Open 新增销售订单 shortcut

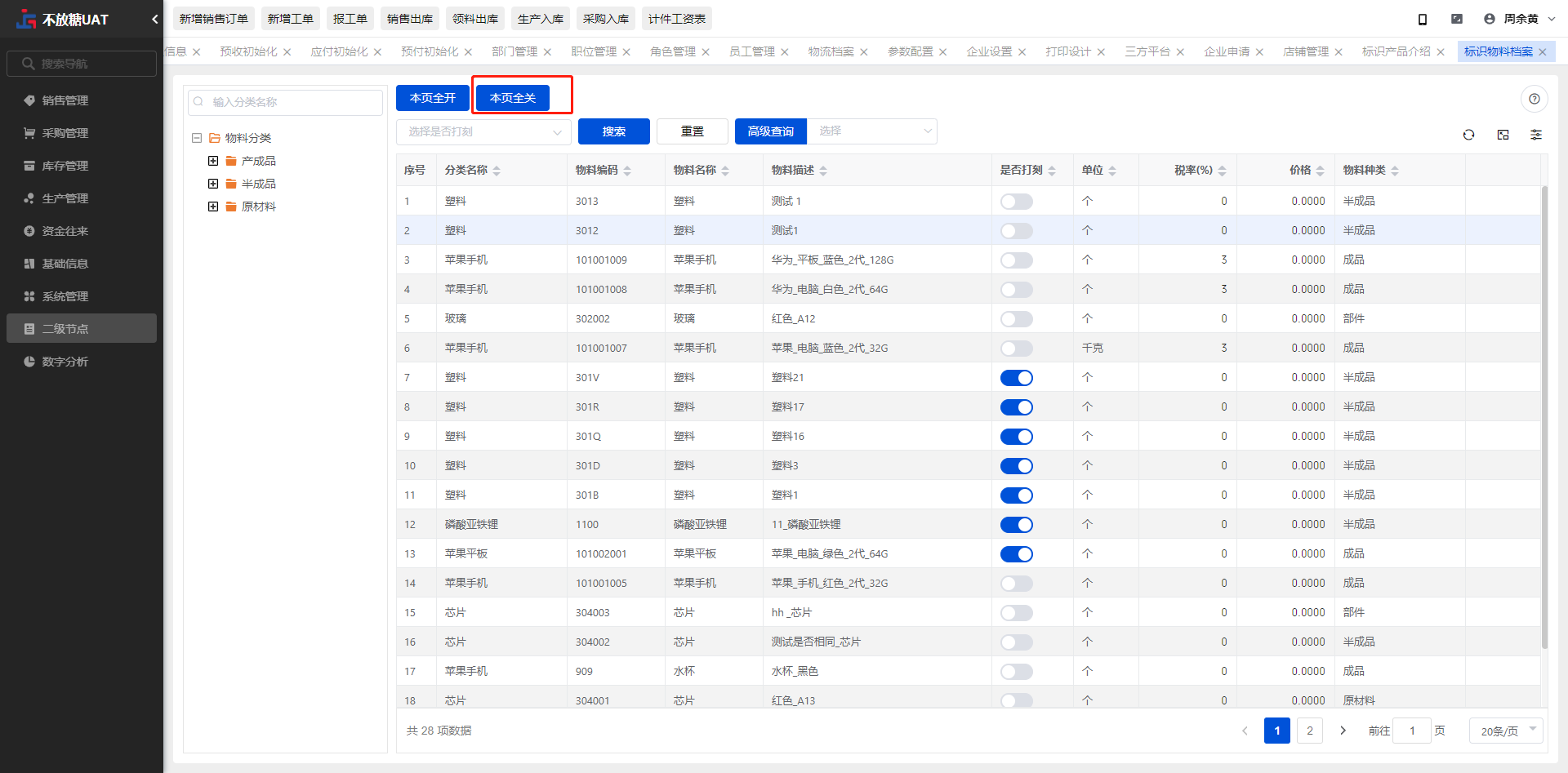point(214,19)
